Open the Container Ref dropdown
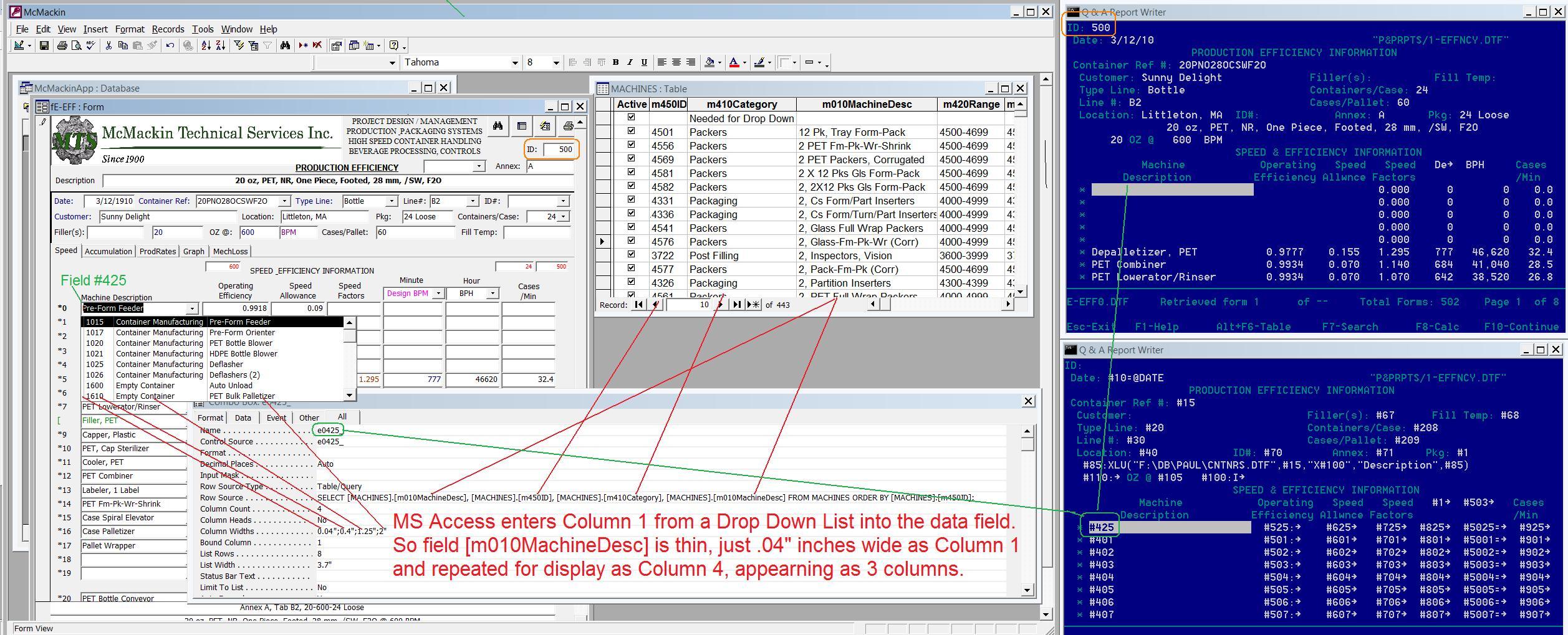Viewport: 1568px width, 635px height. click(x=284, y=201)
